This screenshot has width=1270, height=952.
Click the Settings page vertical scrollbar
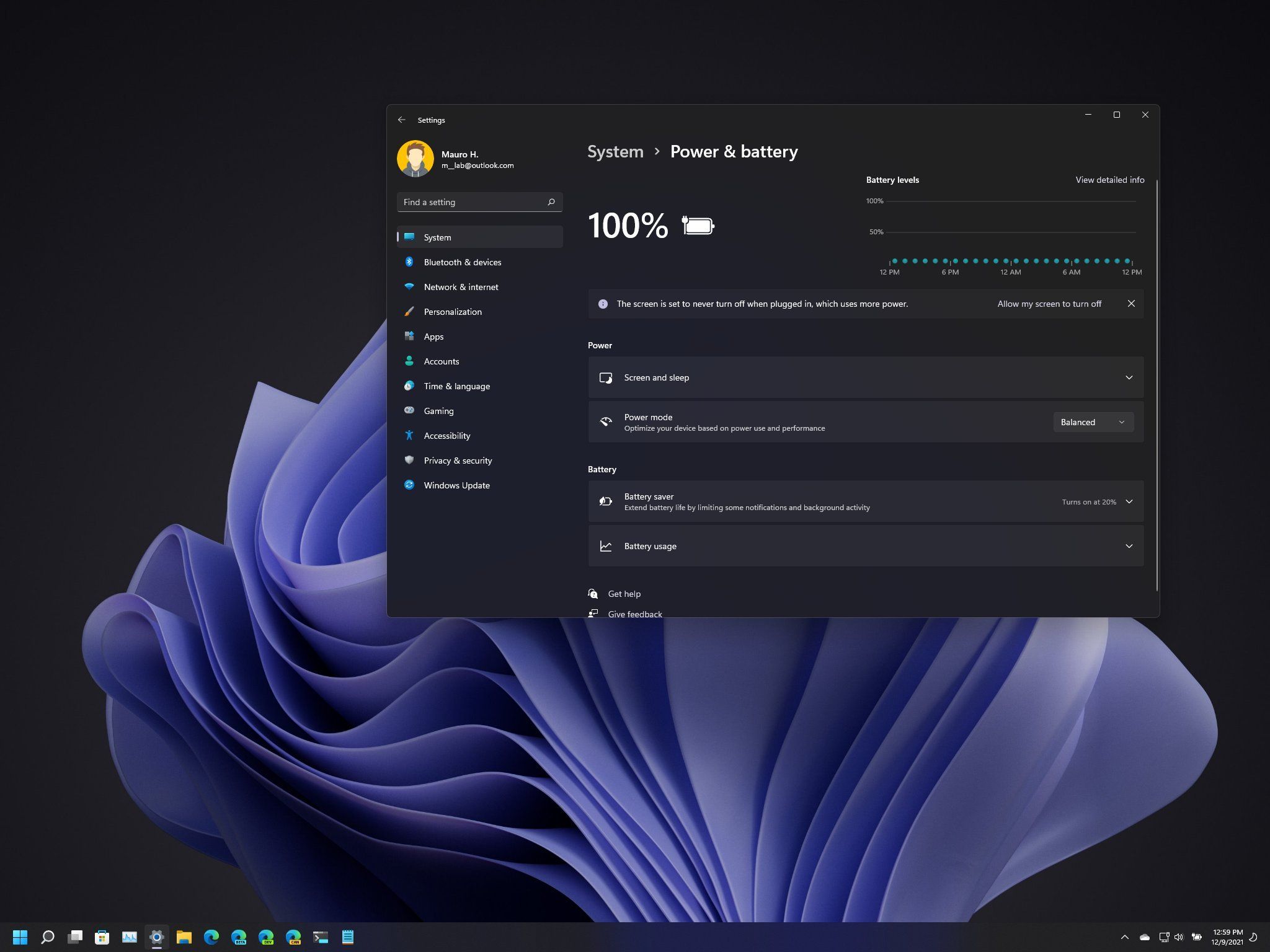click(x=1157, y=384)
